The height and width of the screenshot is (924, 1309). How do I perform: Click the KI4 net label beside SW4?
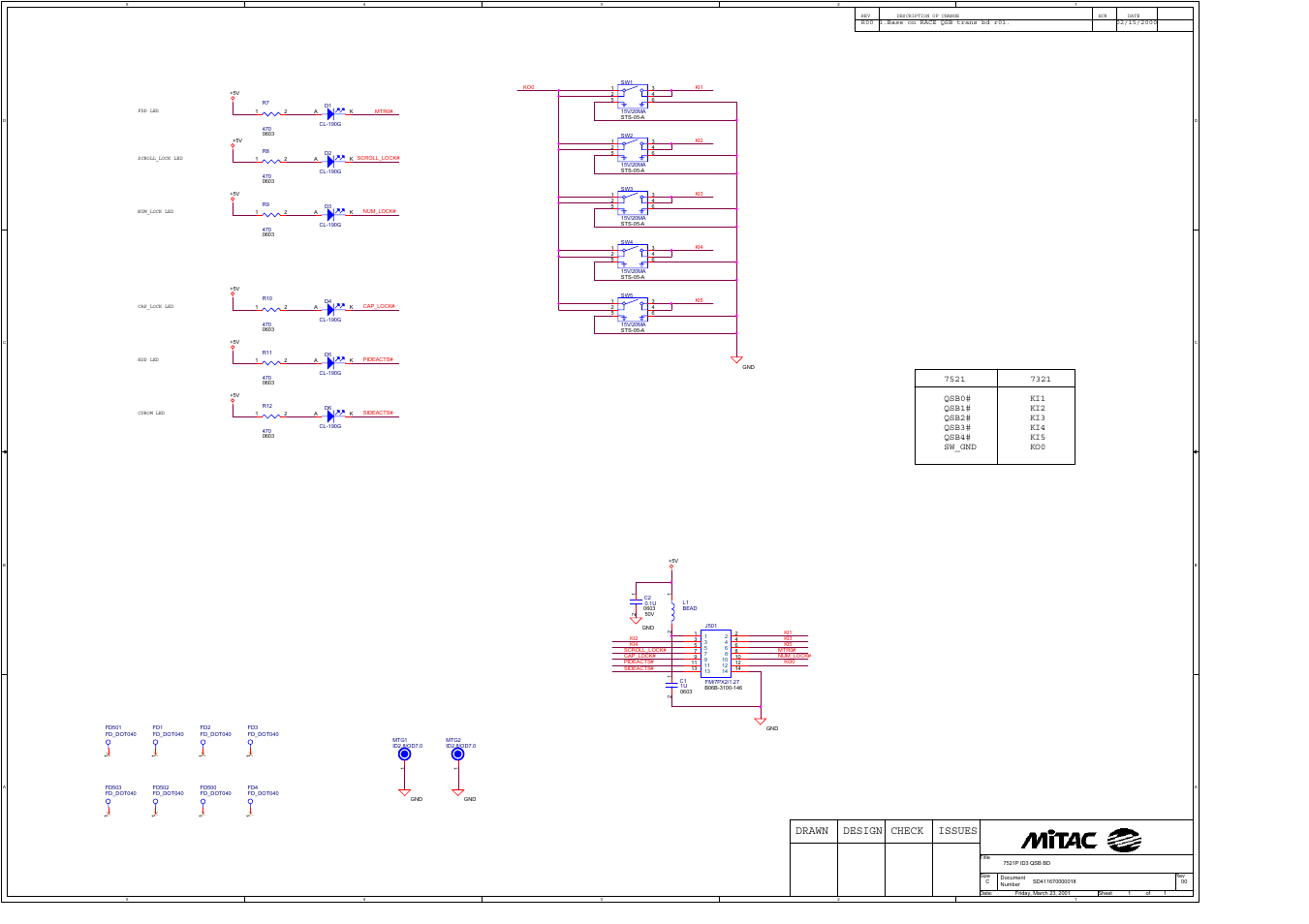click(x=700, y=247)
